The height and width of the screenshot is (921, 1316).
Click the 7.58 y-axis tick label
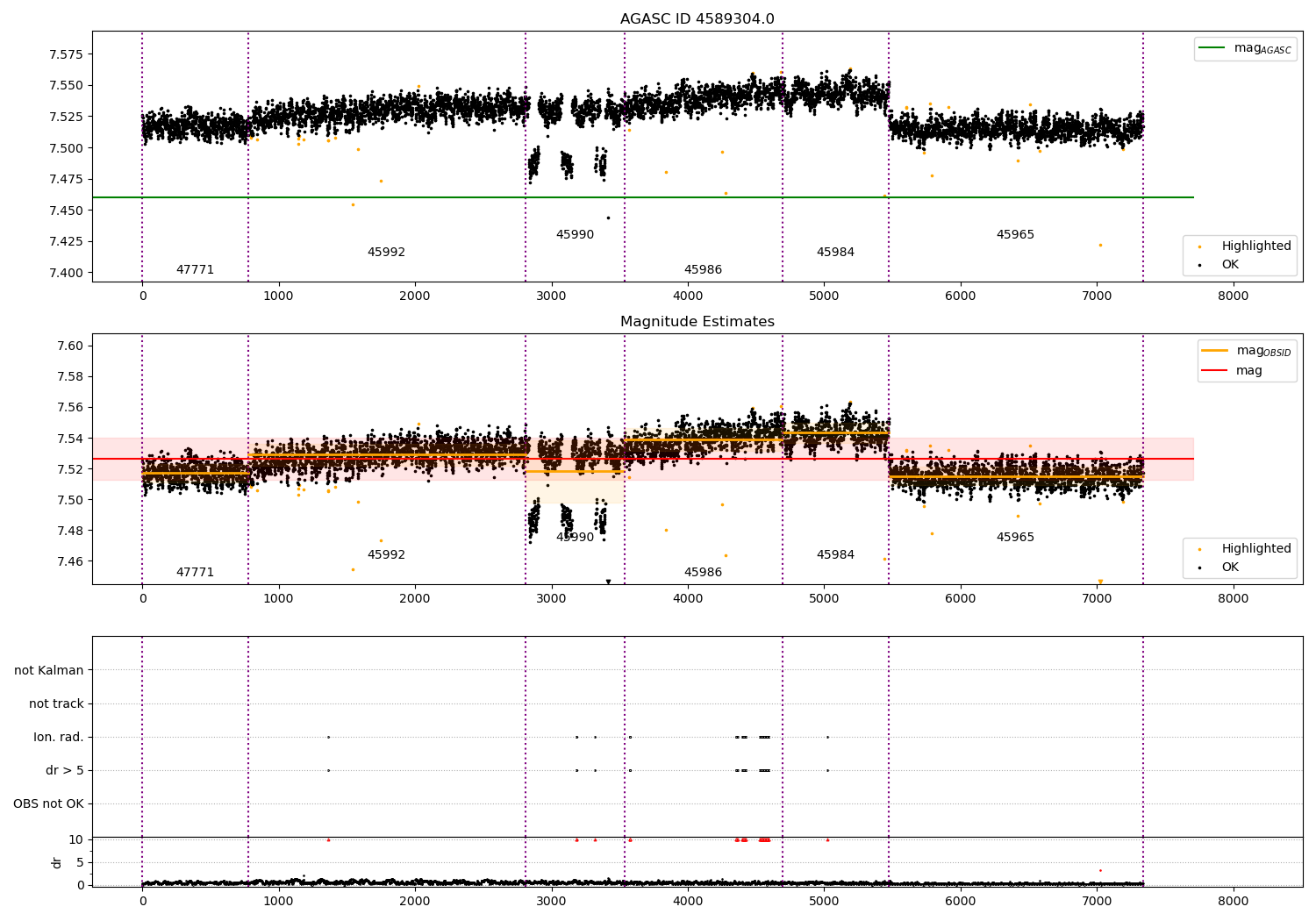coord(70,377)
